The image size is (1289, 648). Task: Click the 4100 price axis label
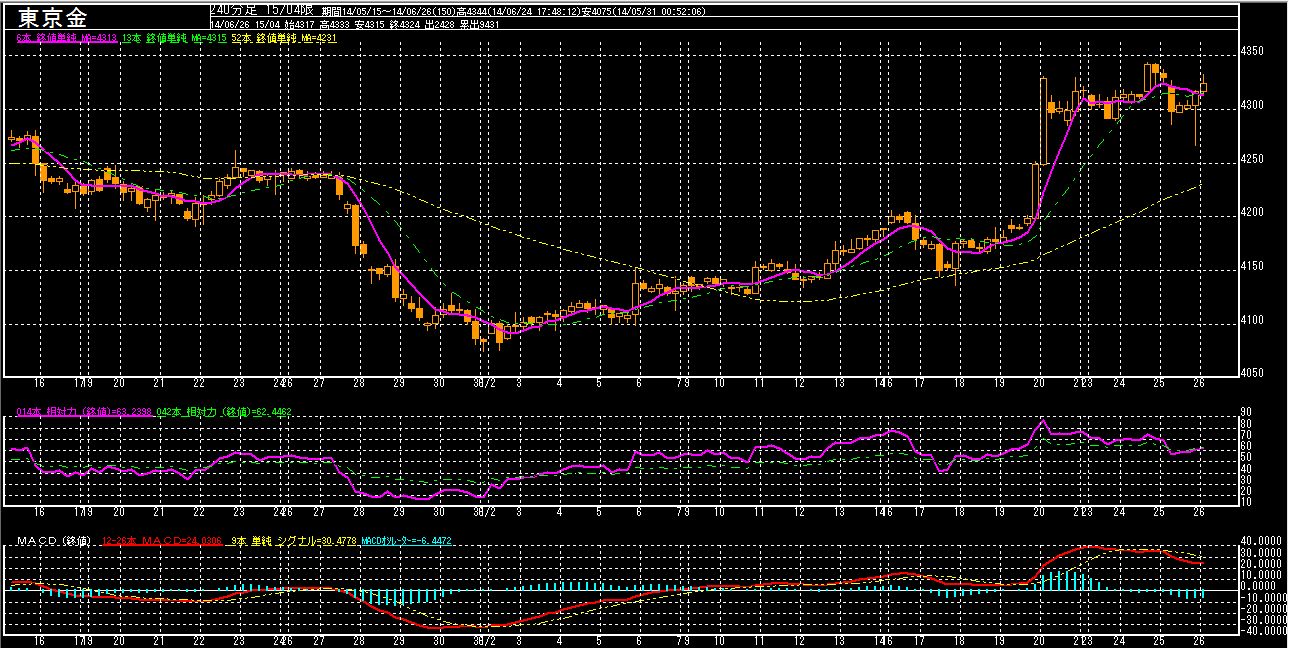pyautogui.click(x=1253, y=320)
